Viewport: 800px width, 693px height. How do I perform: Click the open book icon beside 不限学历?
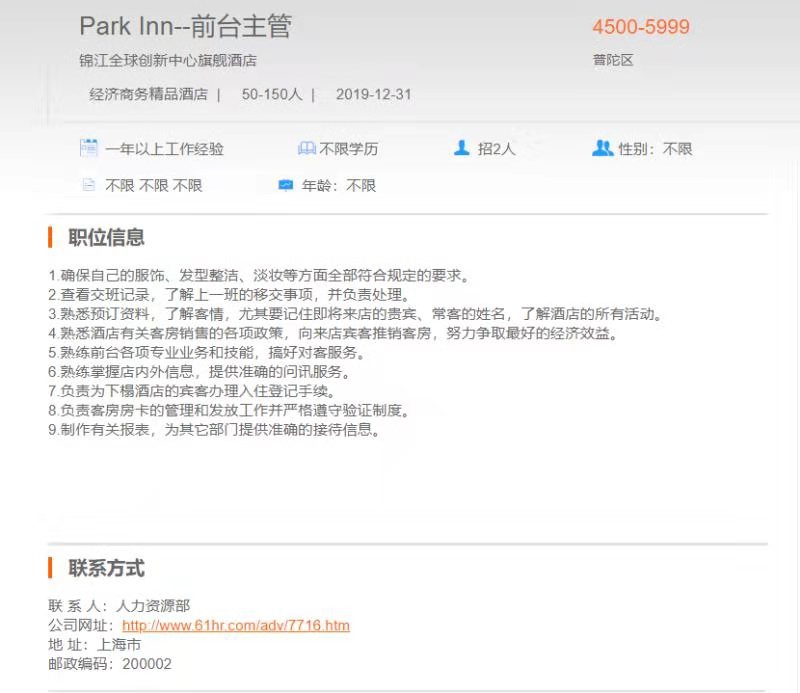(306, 148)
